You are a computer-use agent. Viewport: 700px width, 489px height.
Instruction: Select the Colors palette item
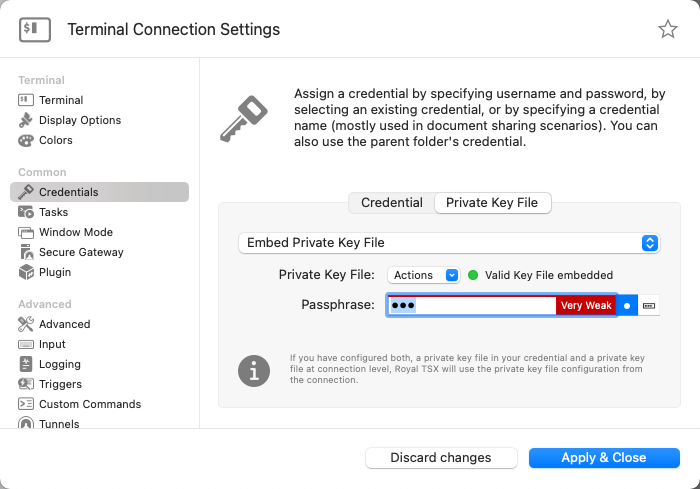(55, 140)
